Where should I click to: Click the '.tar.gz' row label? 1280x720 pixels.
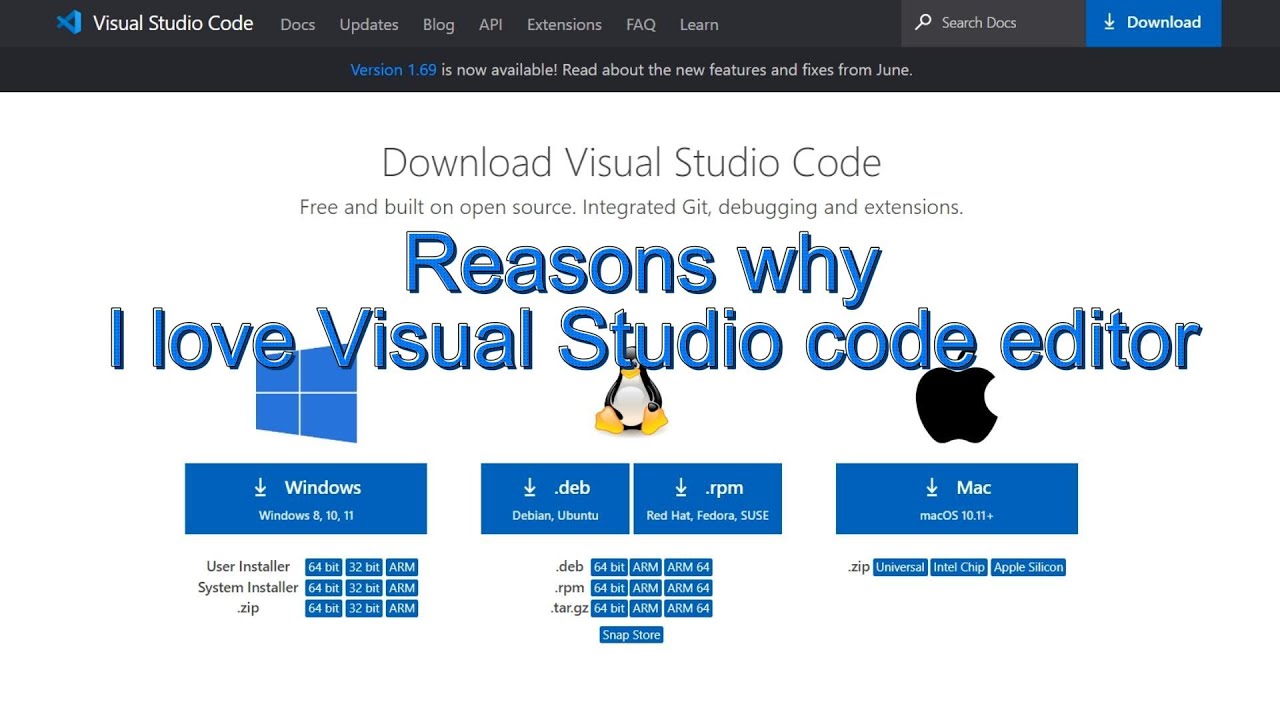tap(569, 608)
